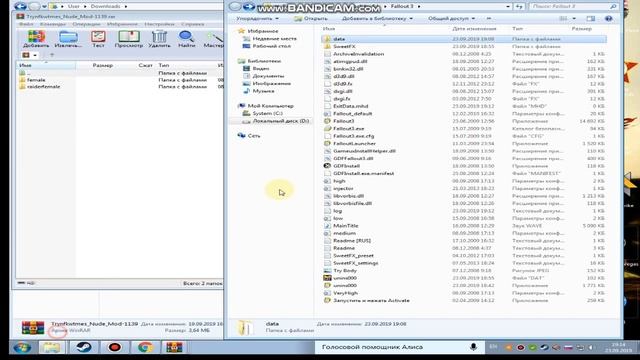Image resolution: width=640 pixels, height=360 pixels.
Task: Select the parent folder '..' row in WinRAR
Action: 120,73
